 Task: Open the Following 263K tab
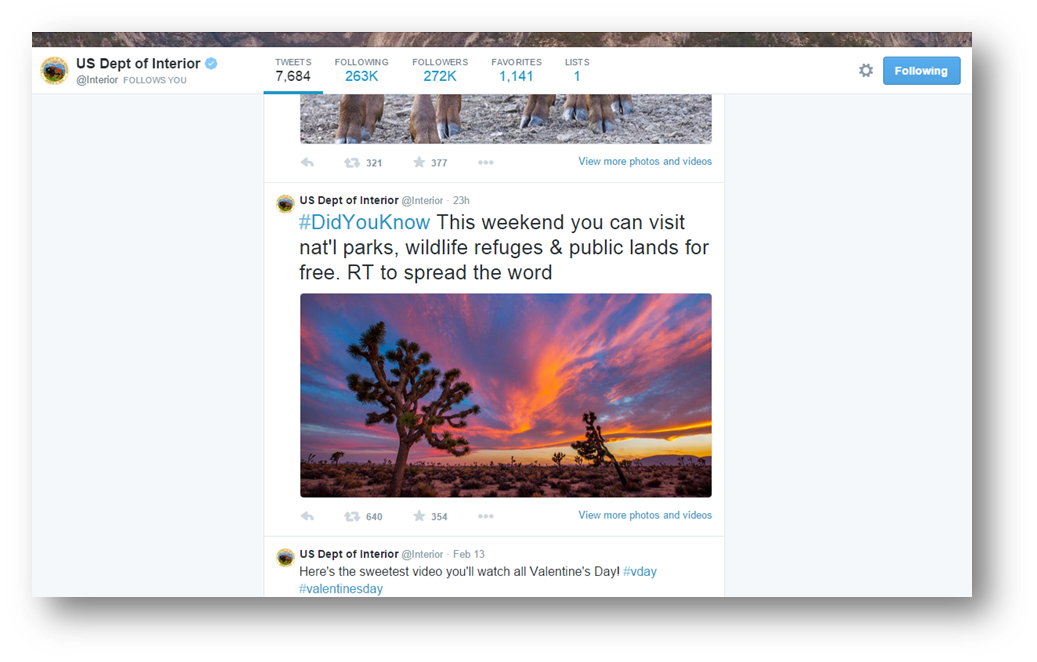pyautogui.click(x=361, y=70)
